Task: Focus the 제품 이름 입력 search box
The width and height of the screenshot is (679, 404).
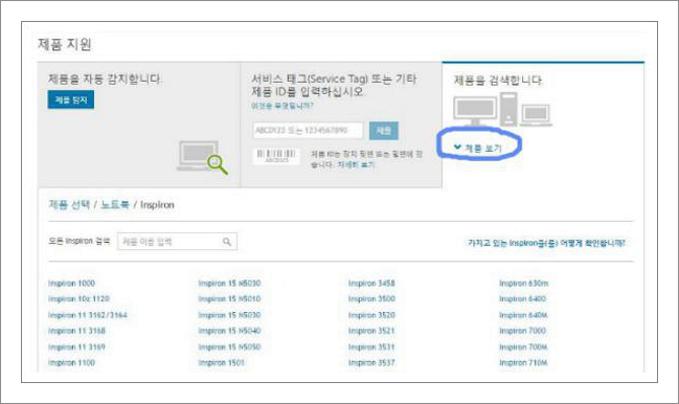Action: point(177,242)
